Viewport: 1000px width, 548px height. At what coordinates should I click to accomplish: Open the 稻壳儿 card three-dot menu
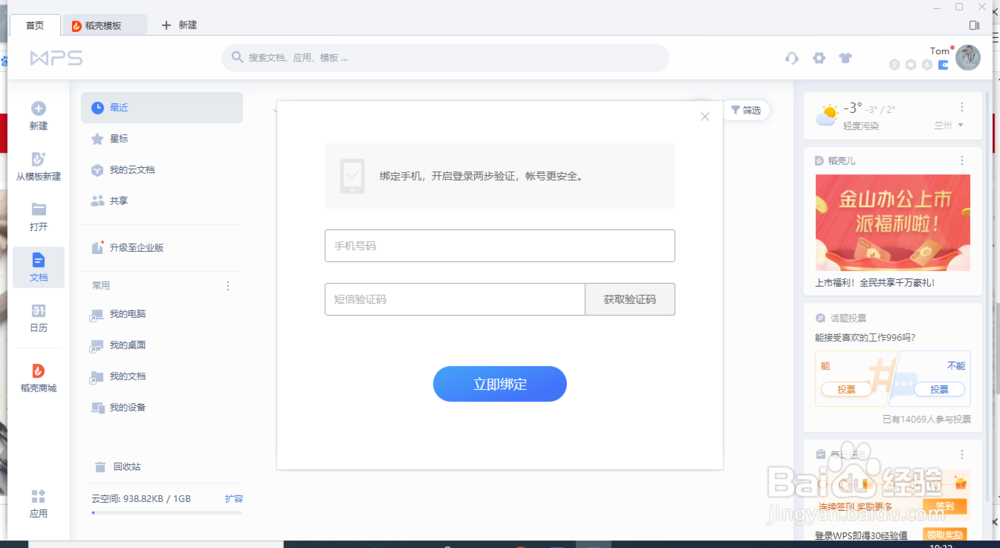coord(962,161)
